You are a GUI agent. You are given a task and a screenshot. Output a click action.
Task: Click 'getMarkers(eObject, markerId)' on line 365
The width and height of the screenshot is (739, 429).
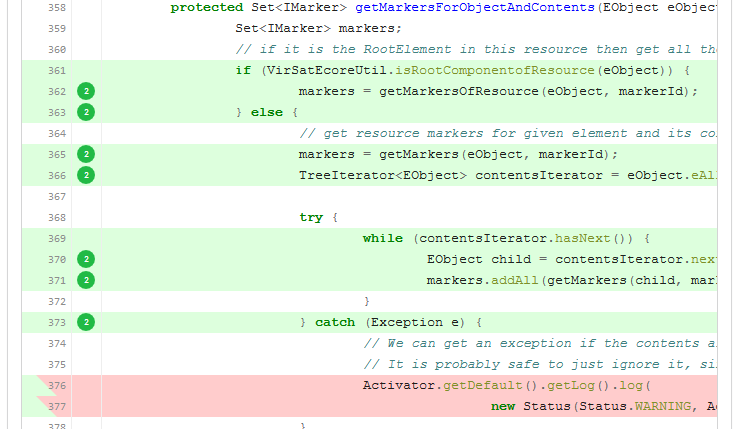(494, 154)
